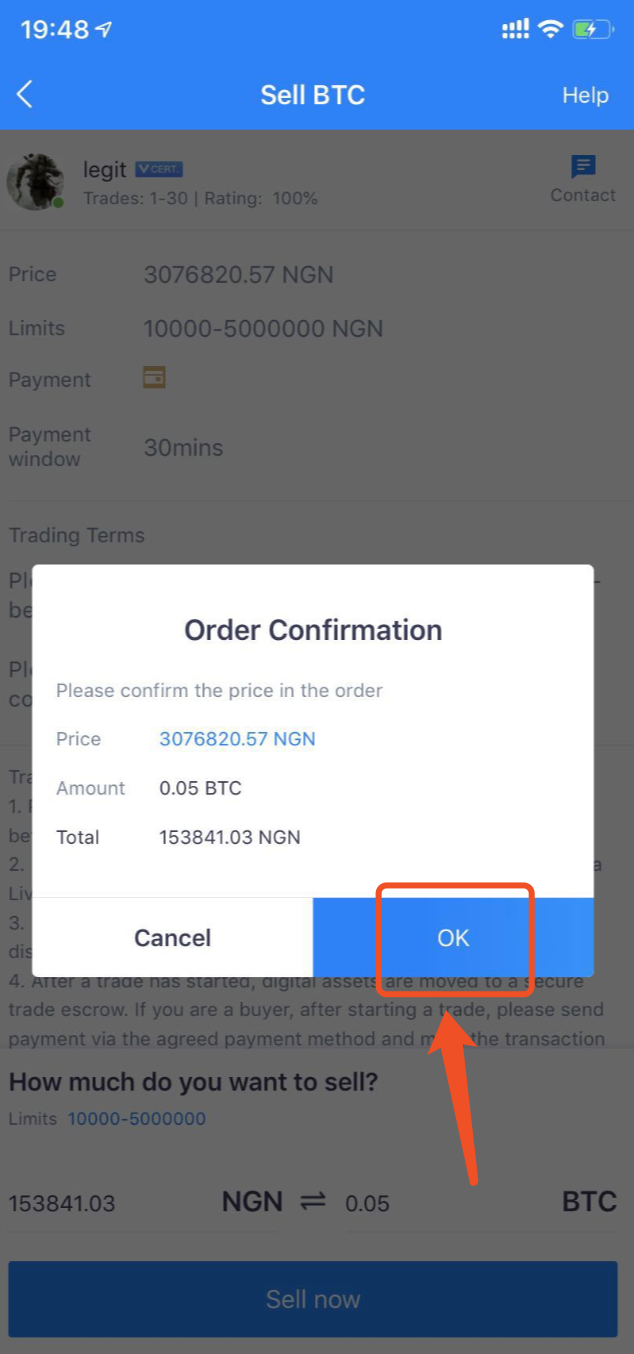Tap the seller name legit

[x=105, y=171]
